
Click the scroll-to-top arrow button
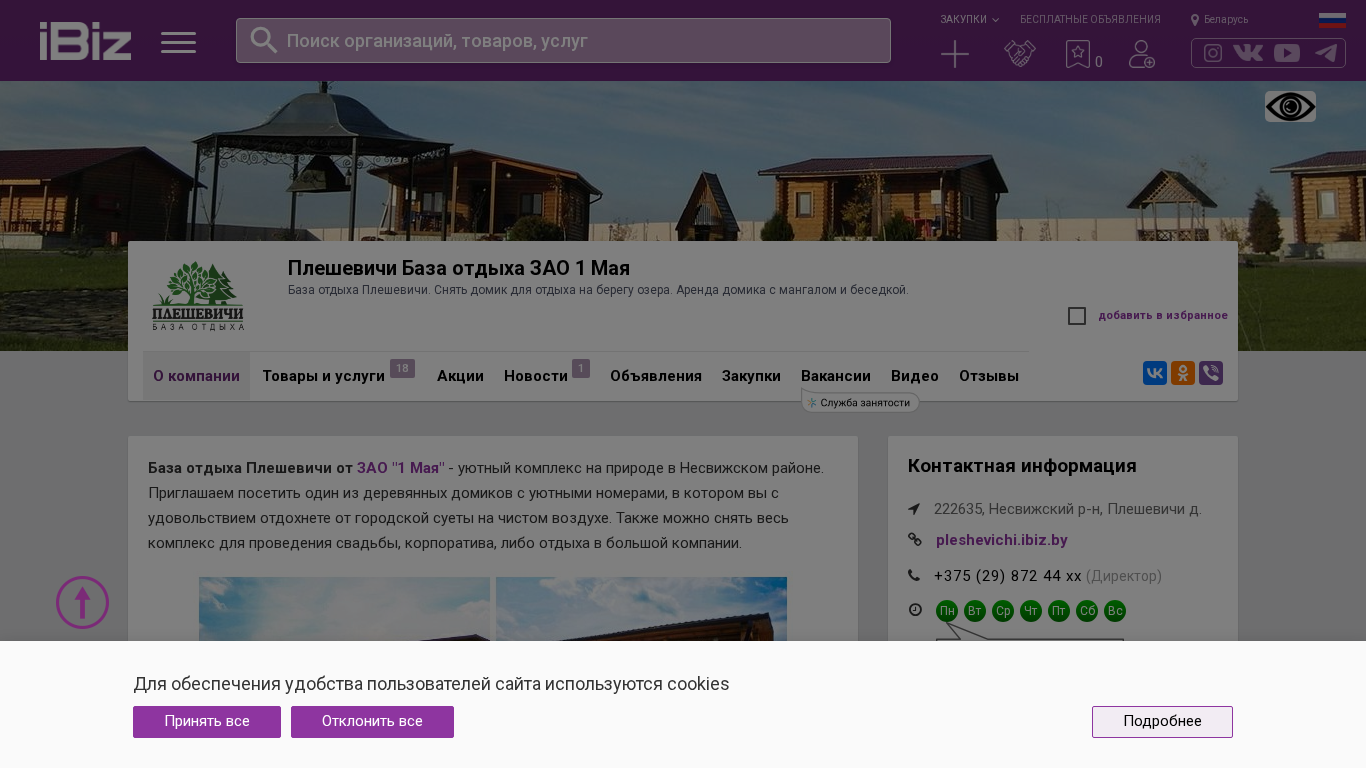pos(82,602)
